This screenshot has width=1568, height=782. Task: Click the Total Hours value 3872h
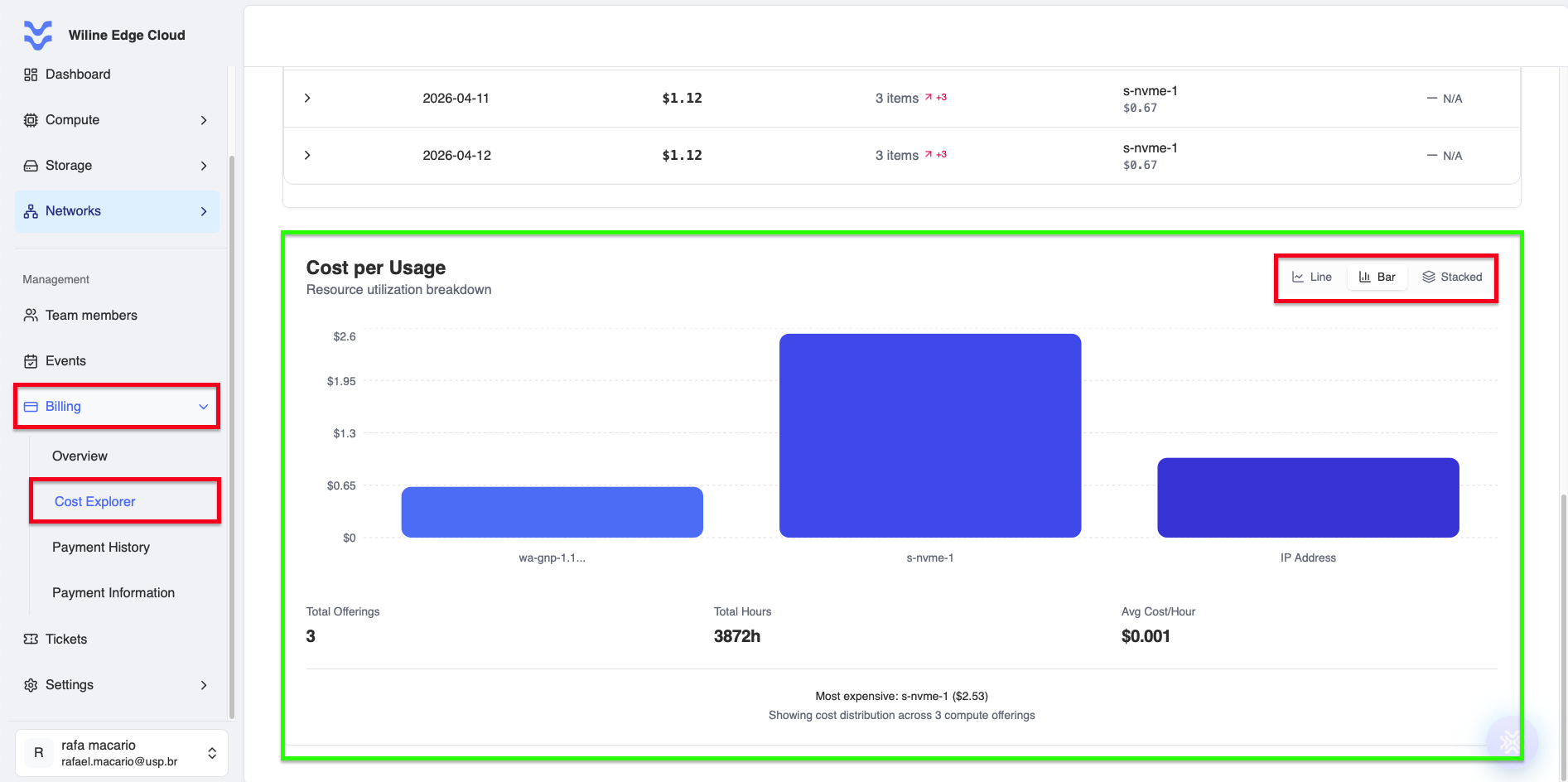point(737,636)
